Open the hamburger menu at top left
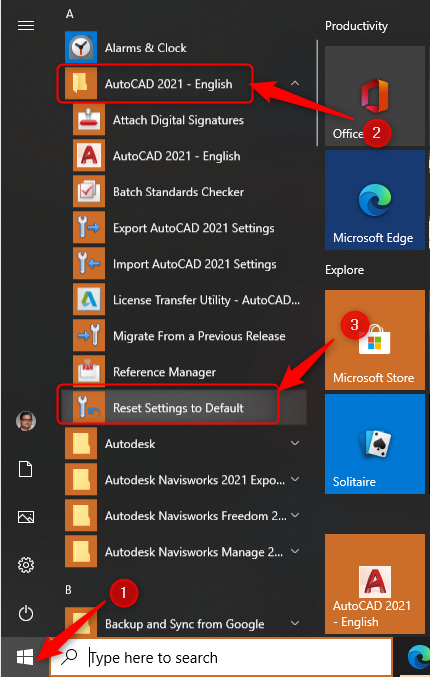The height and width of the screenshot is (677, 430). (25, 26)
